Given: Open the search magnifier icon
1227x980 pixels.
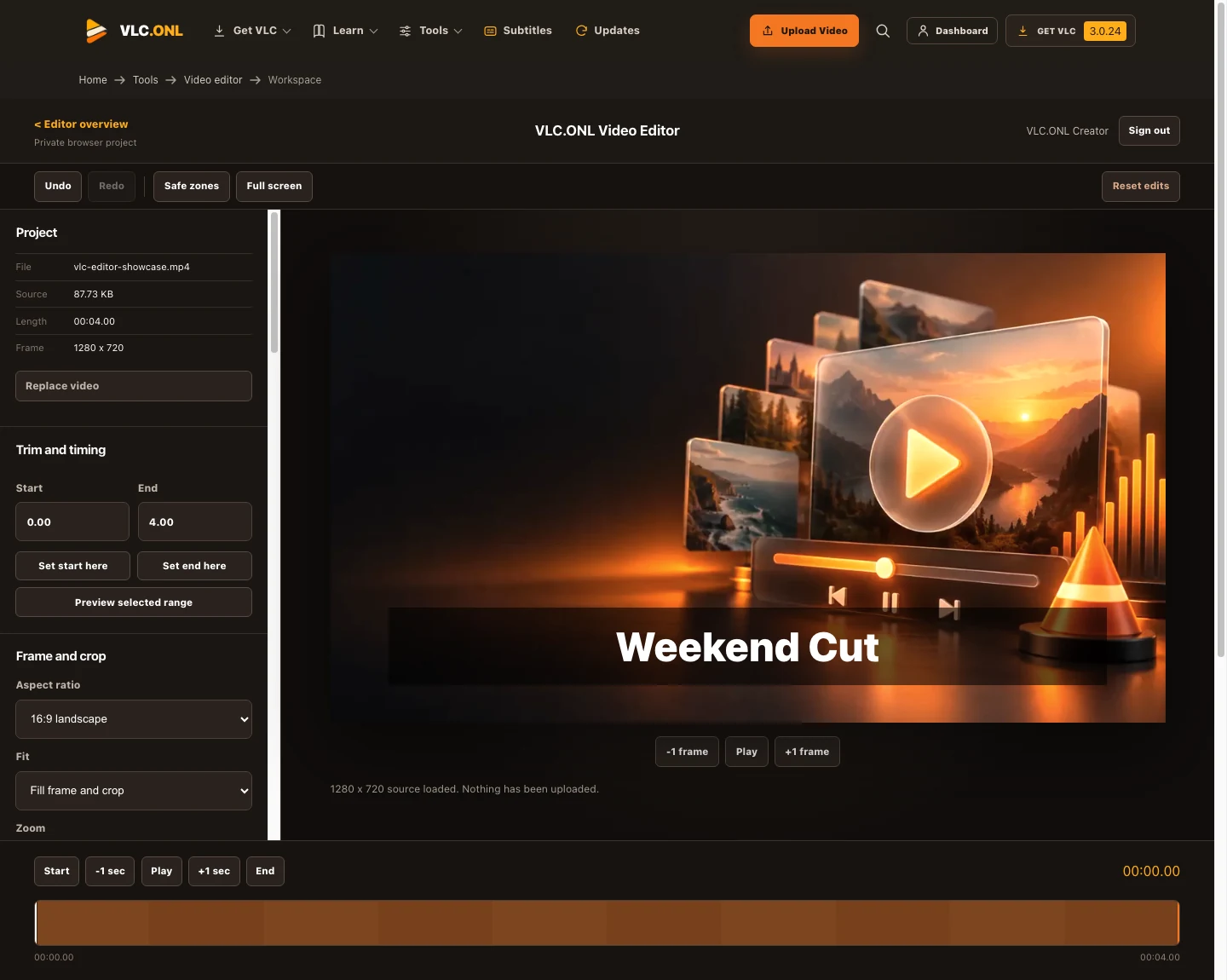Looking at the screenshot, I should tap(883, 31).
